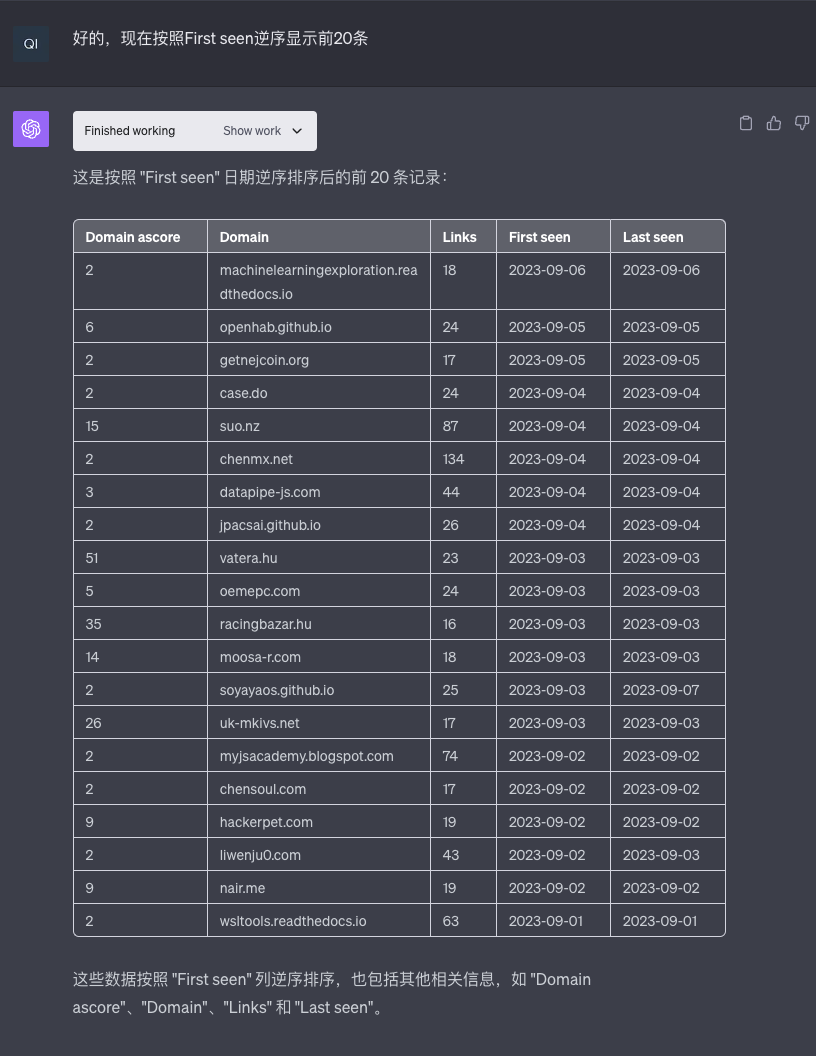The image size is (816, 1056).
Task: Click the machinelearningexploration.readthedocs.io domain cell
Action: click(x=318, y=282)
